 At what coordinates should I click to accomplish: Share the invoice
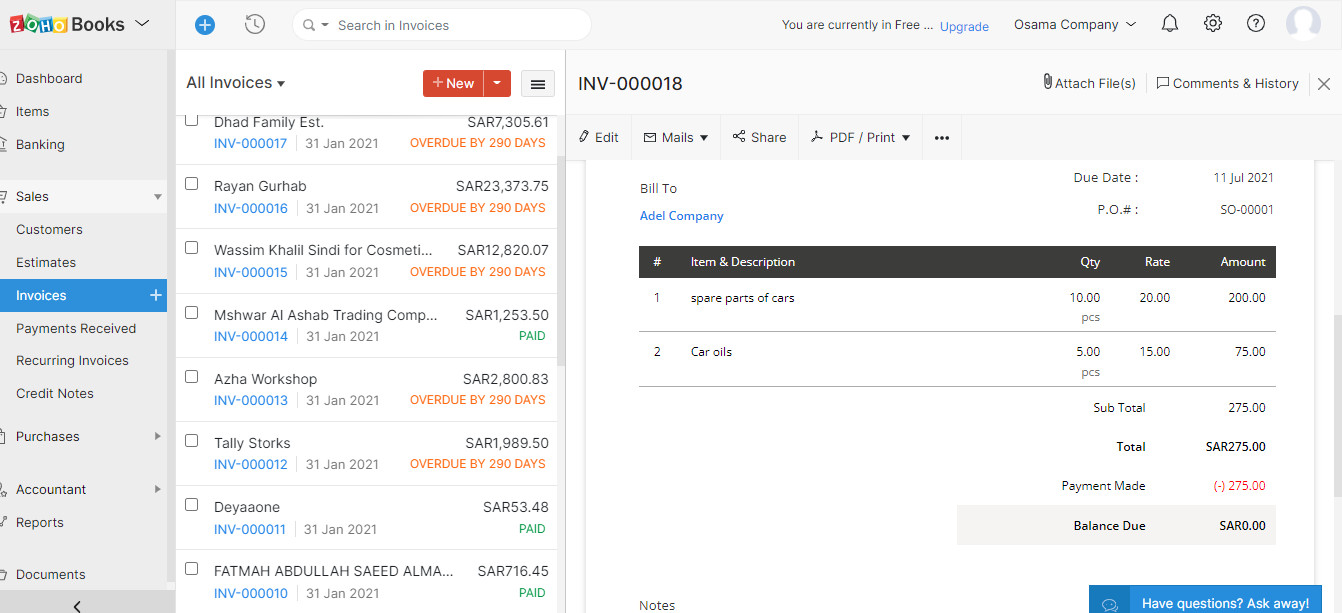tap(759, 138)
